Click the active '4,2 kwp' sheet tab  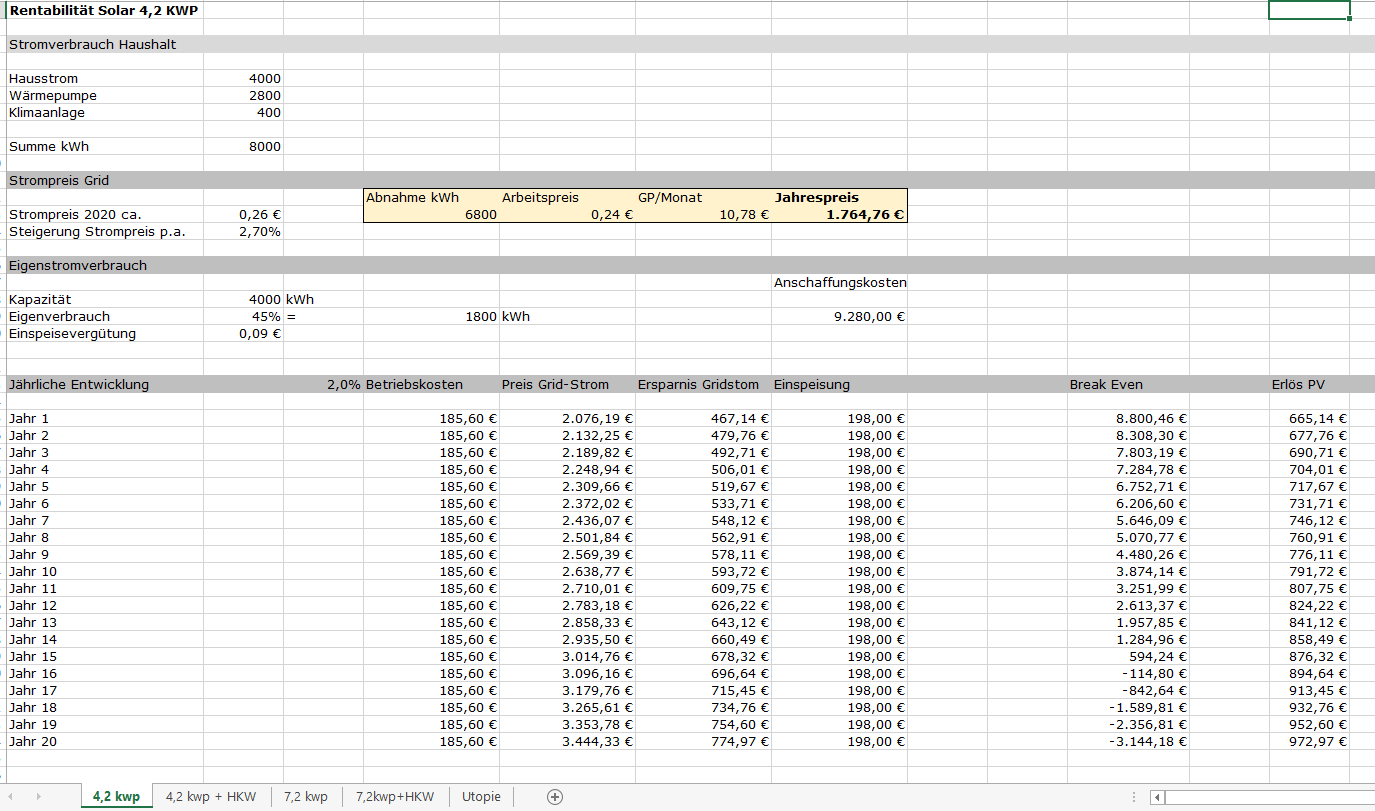[x=116, y=797]
